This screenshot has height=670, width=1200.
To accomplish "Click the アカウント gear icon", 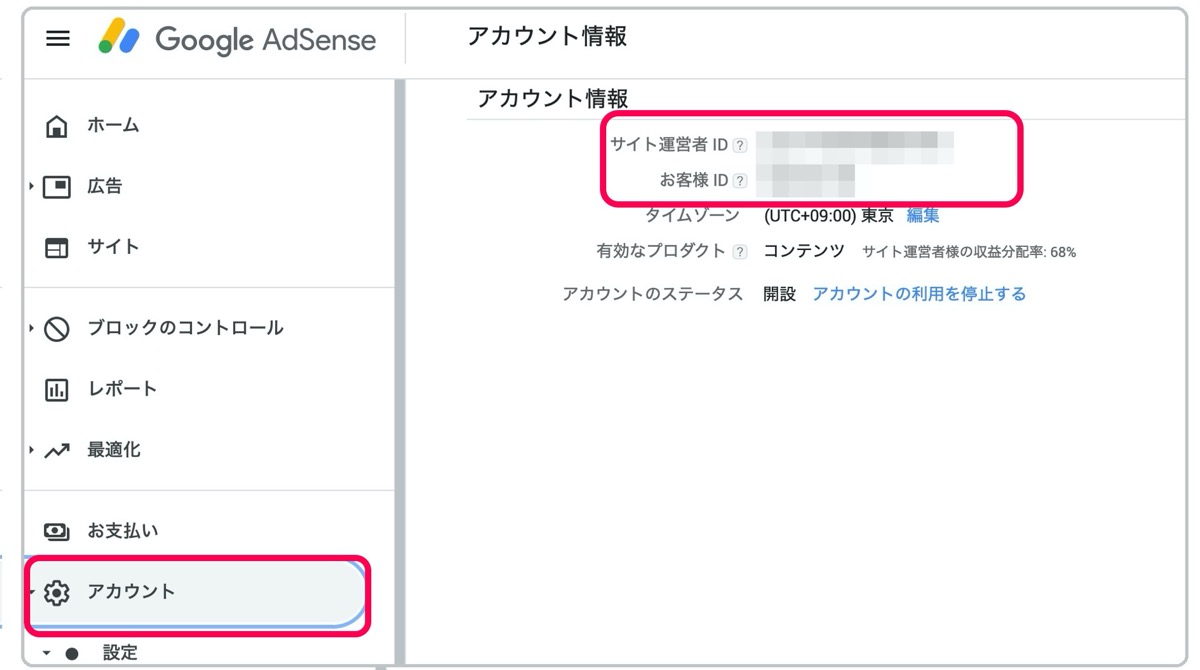I will [x=57, y=593].
